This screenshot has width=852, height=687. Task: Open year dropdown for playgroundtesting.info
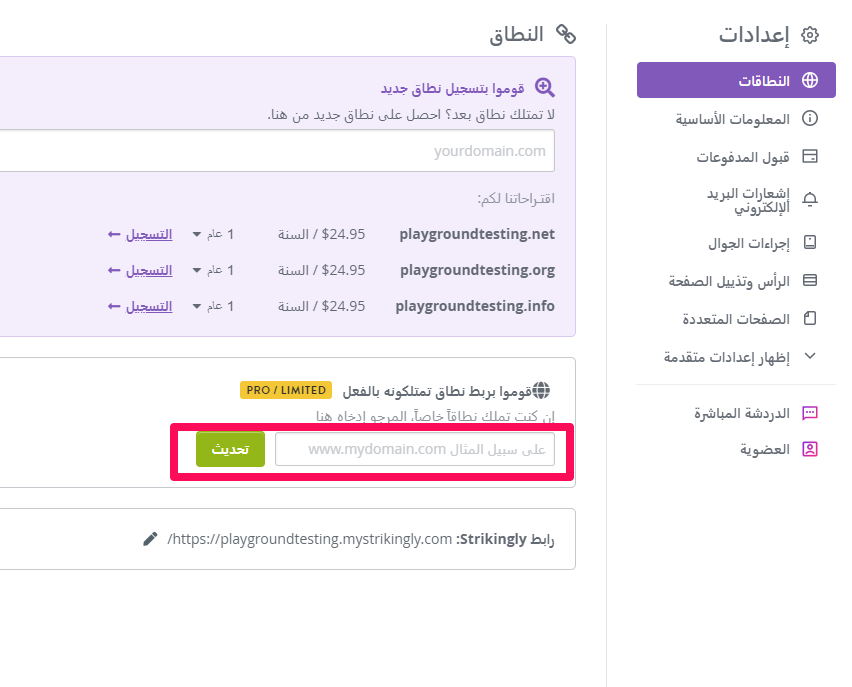click(x=212, y=306)
